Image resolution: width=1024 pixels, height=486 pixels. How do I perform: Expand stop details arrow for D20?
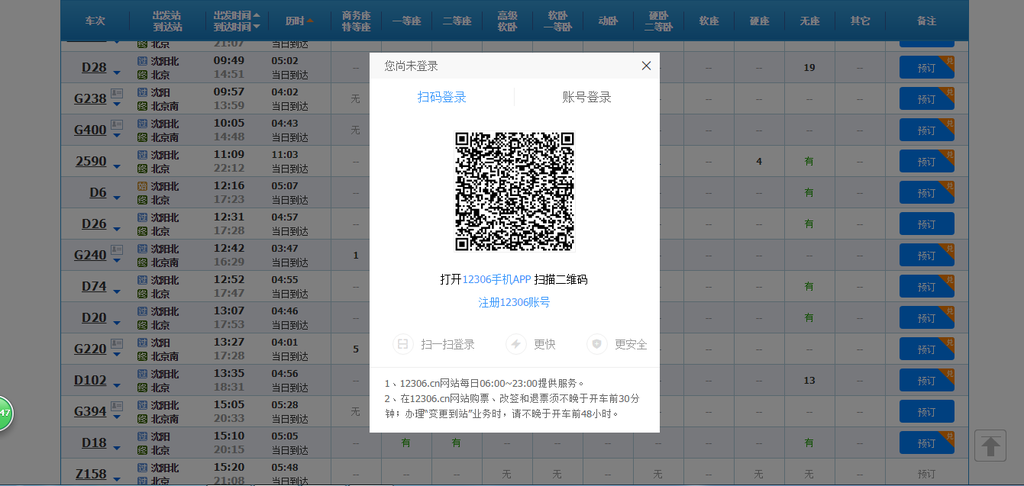(x=117, y=324)
